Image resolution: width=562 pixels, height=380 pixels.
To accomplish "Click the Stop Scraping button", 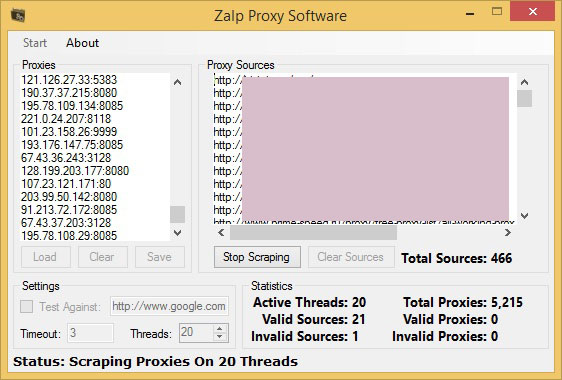I will (x=257, y=257).
